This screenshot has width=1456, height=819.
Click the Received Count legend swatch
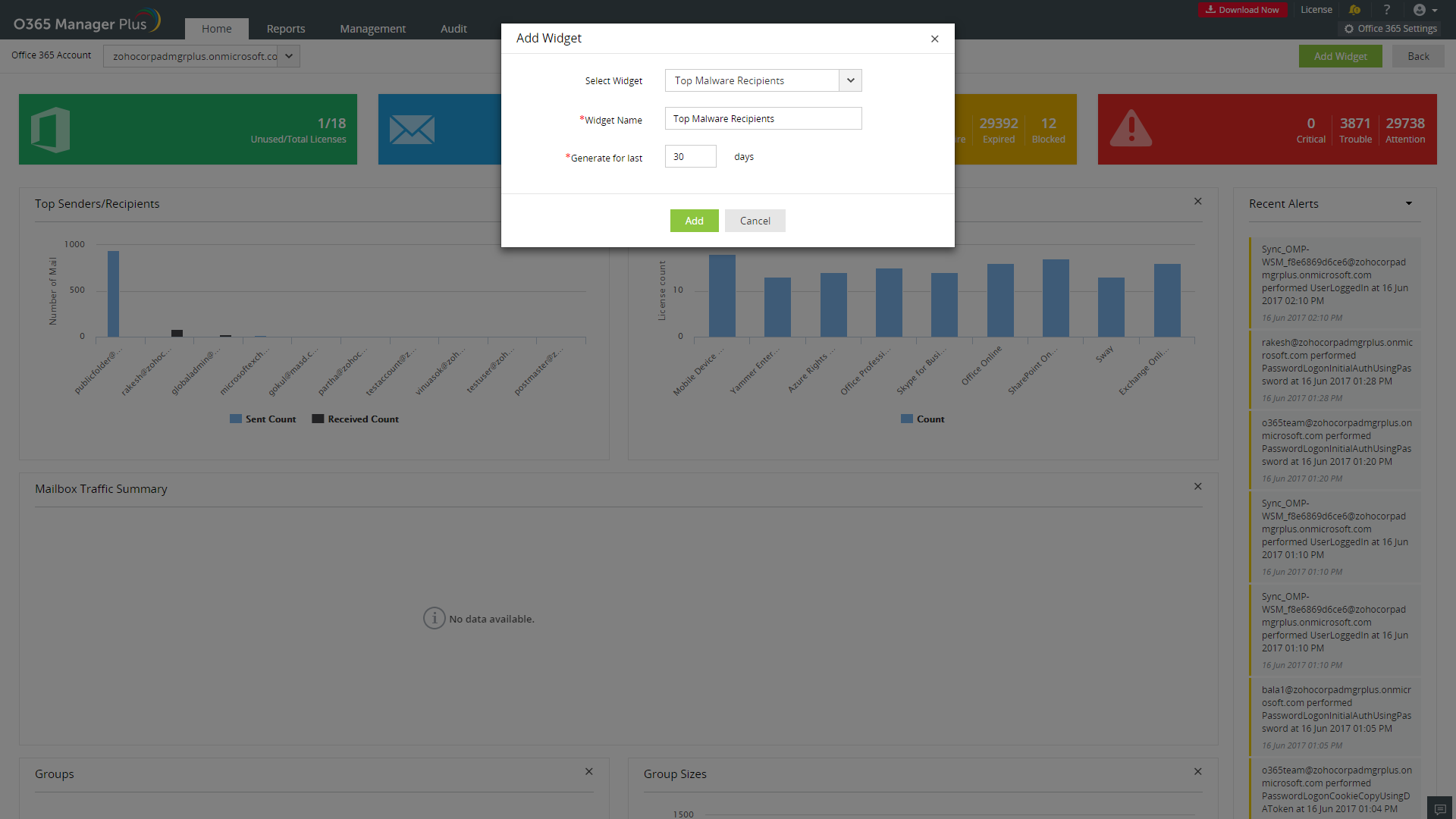point(318,419)
